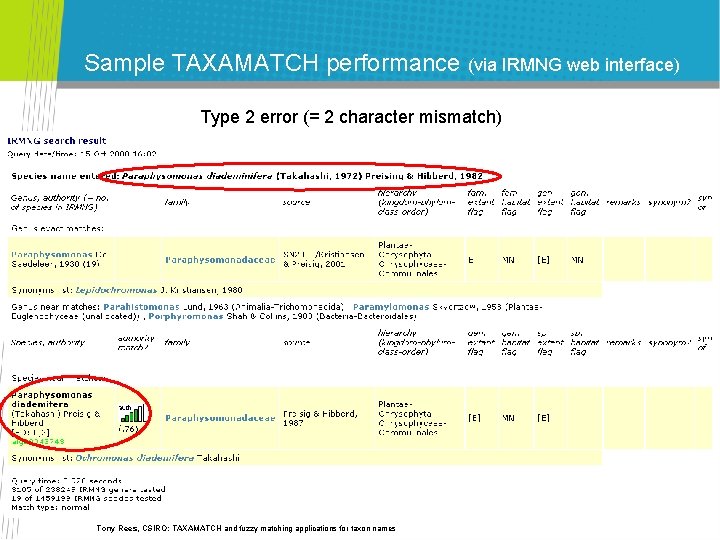Click the 'IRMNG genera tested' count line
Screen dimensions: 720x540
[88, 489]
